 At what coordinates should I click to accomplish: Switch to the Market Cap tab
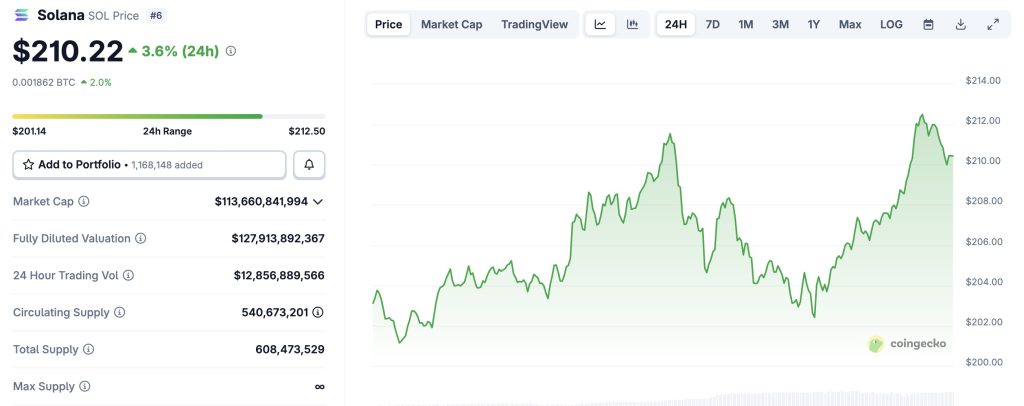click(x=451, y=24)
